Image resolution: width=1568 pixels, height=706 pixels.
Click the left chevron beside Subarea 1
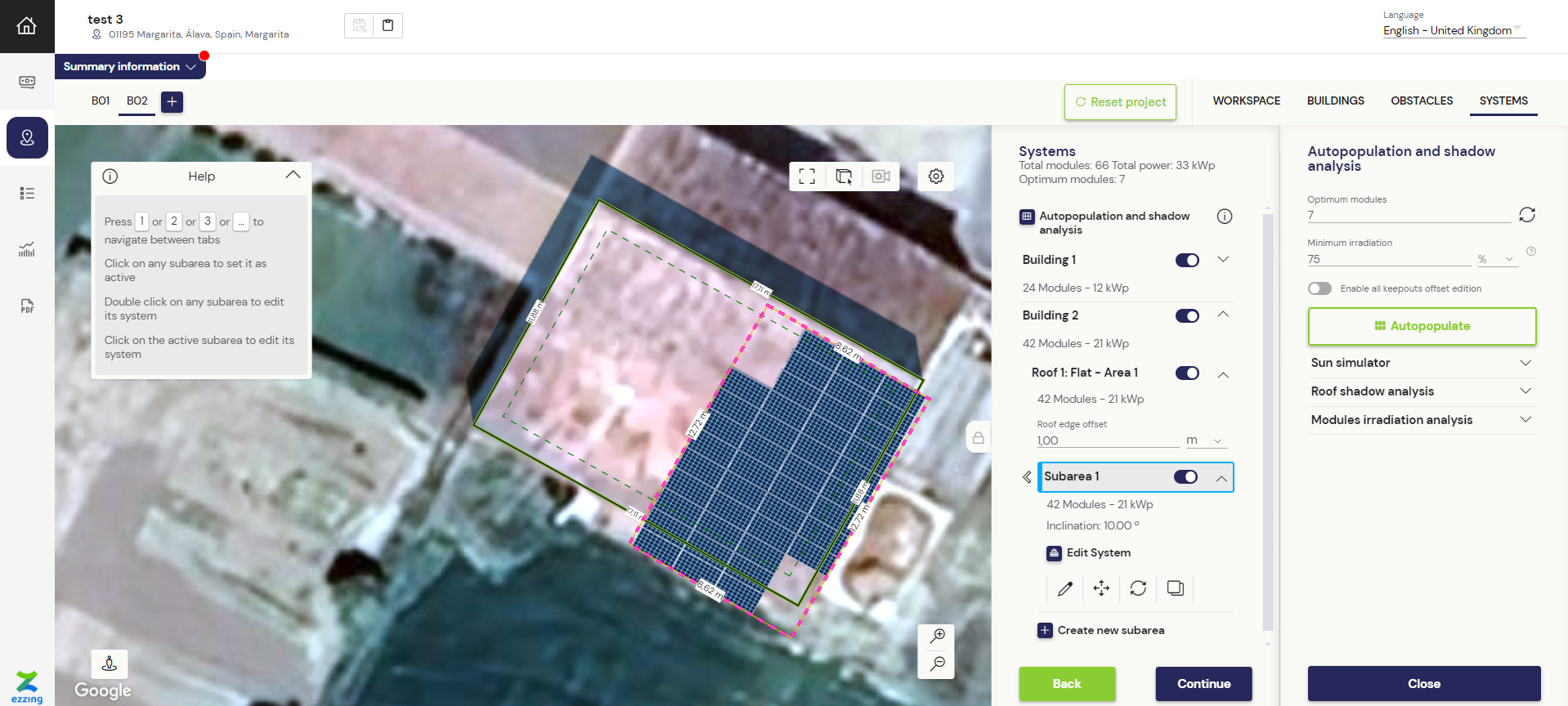[1027, 477]
